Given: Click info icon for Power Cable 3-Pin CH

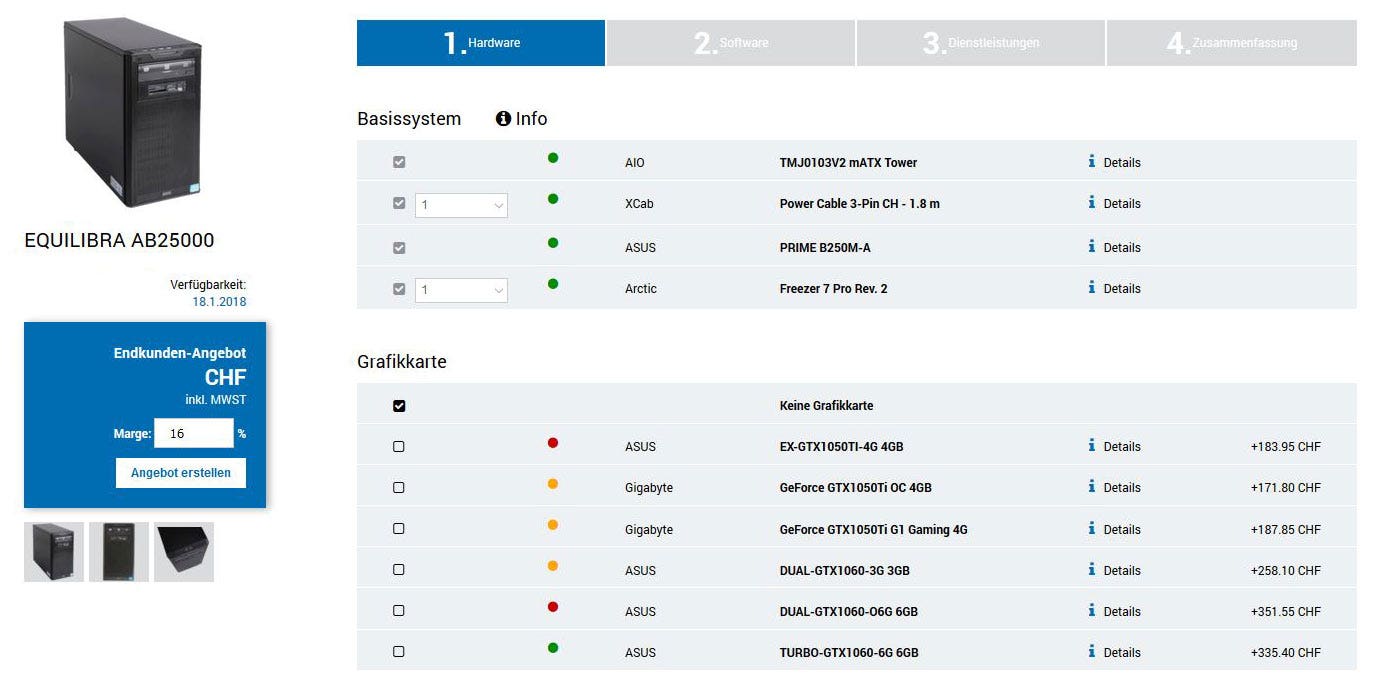Looking at the screenshot, I should pos(1092,202).
